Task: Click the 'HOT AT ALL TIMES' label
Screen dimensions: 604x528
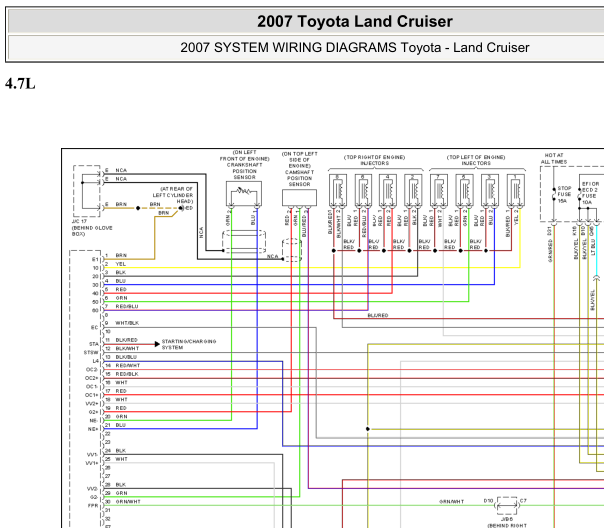Action: [x=554, y=159]
